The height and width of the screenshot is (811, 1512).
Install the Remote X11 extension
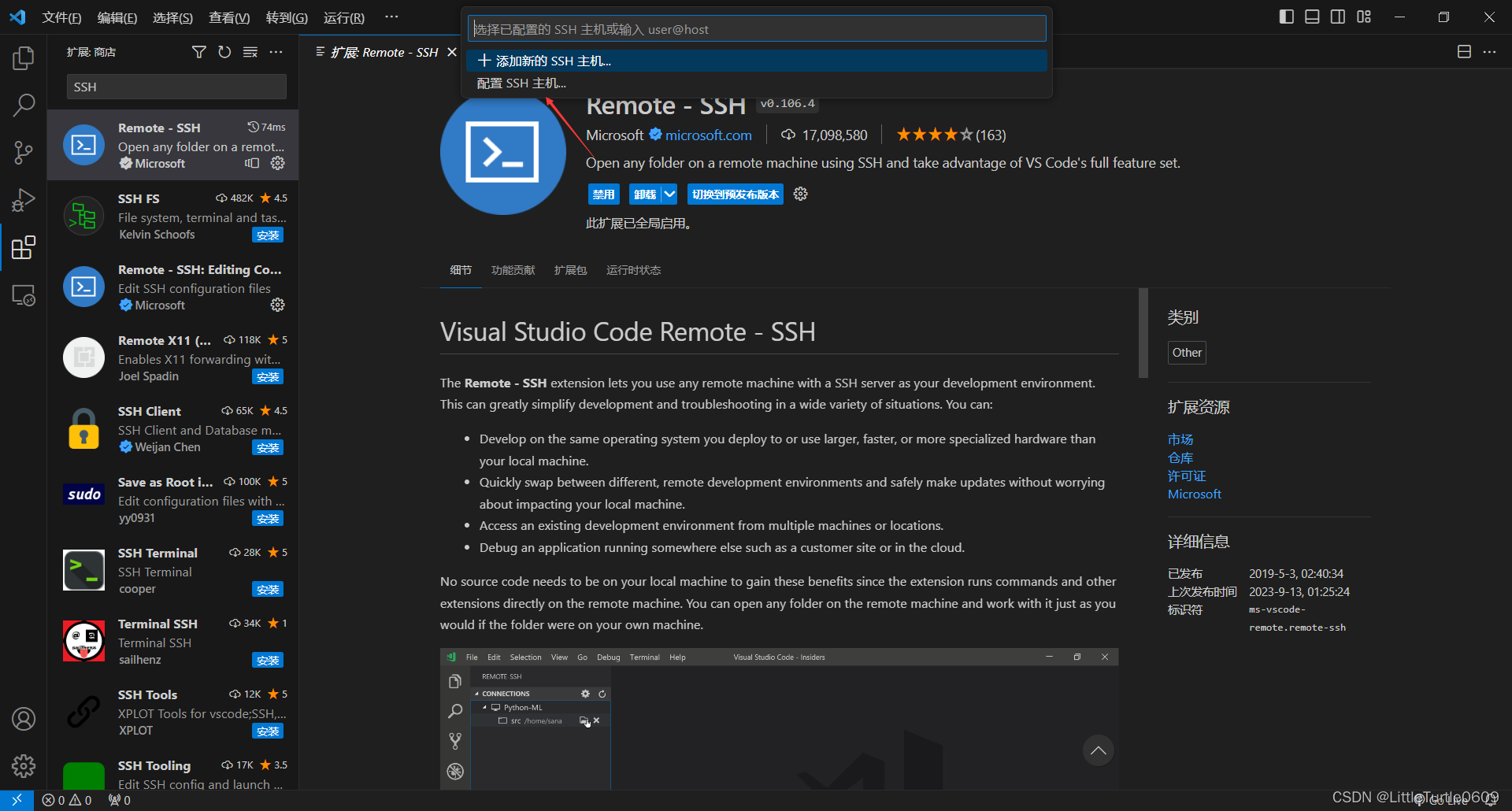point(268,376)
